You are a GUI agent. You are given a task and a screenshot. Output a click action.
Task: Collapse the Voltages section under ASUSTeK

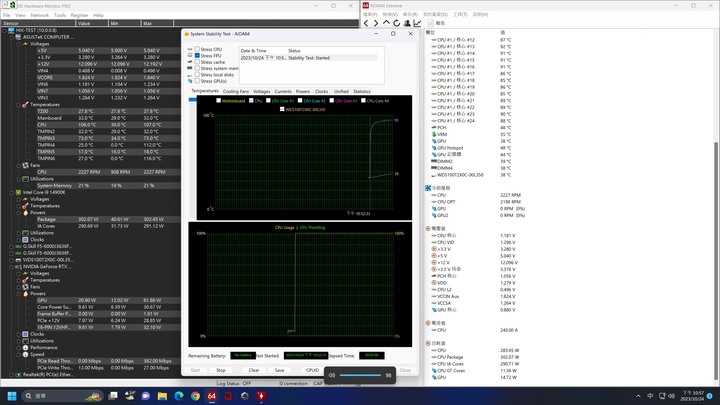(19, 44)
